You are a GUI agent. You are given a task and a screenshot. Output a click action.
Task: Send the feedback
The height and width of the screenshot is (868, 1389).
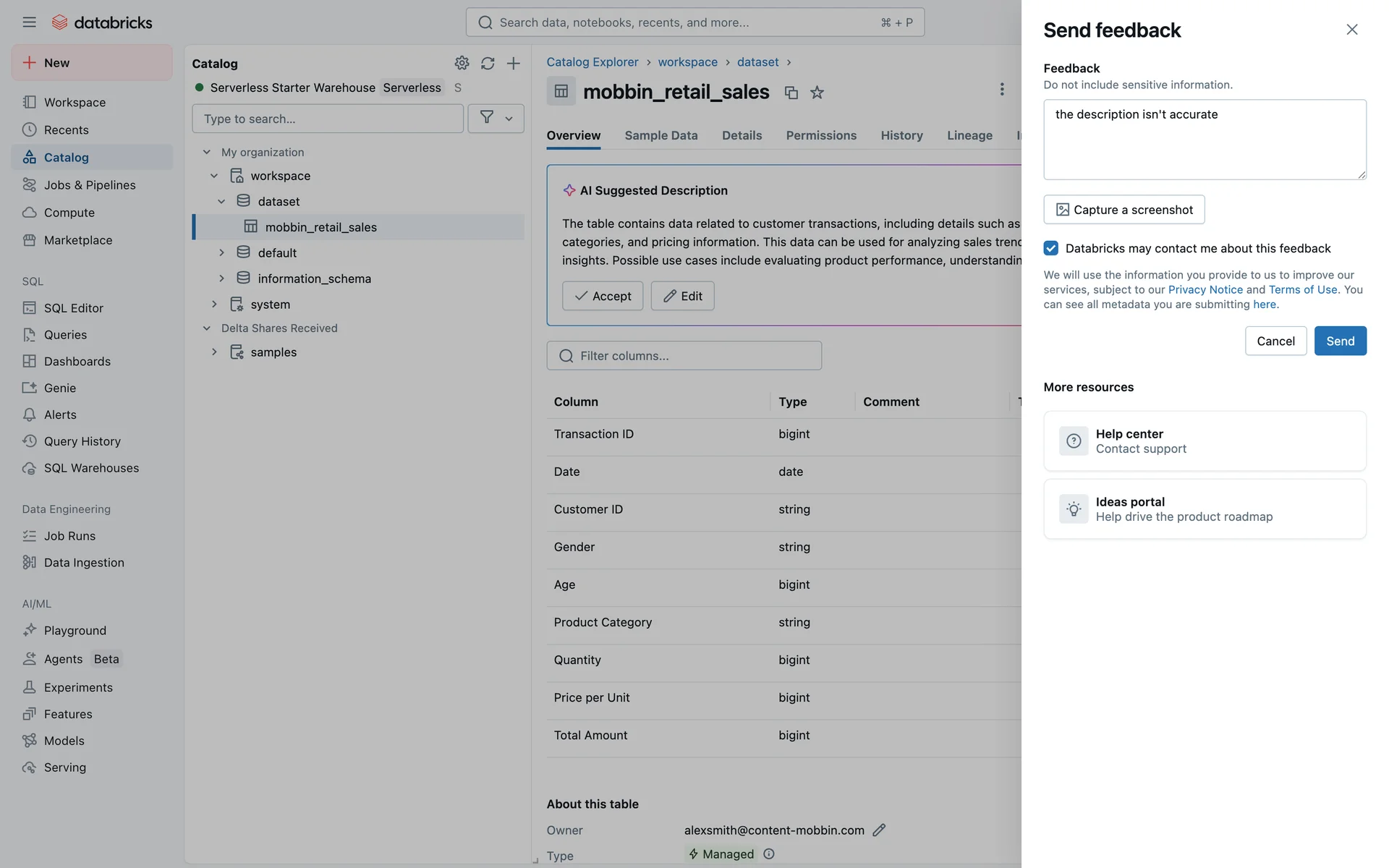(1340, 341)
